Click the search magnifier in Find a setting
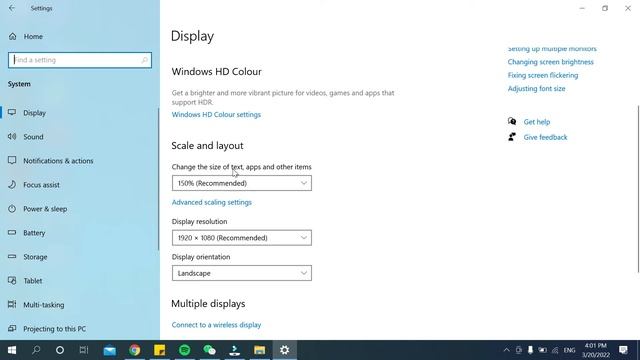Image resolution: width=640 pixels, height=360 pixels. pyautogui.click(x=144, y=60)
